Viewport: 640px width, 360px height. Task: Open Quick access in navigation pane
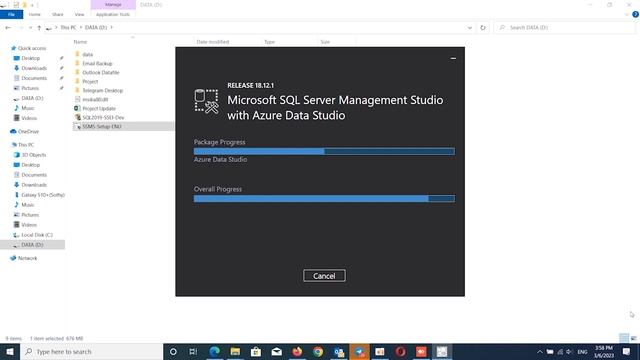[x=32, y=48]
